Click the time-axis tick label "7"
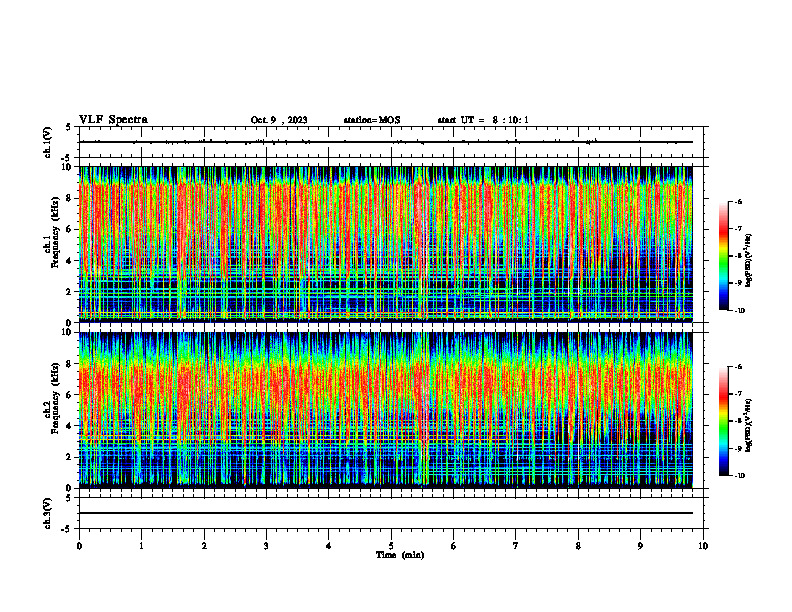Screen dimensions: 792x612 tap(516, 546)
